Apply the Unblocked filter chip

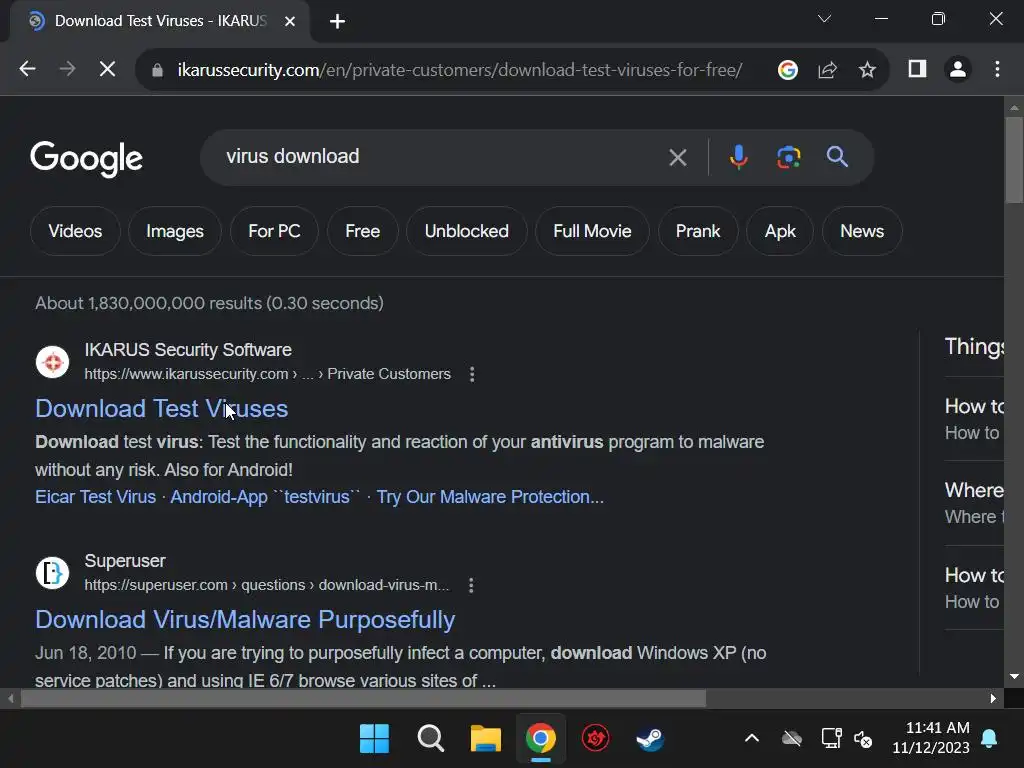[466, 231]
